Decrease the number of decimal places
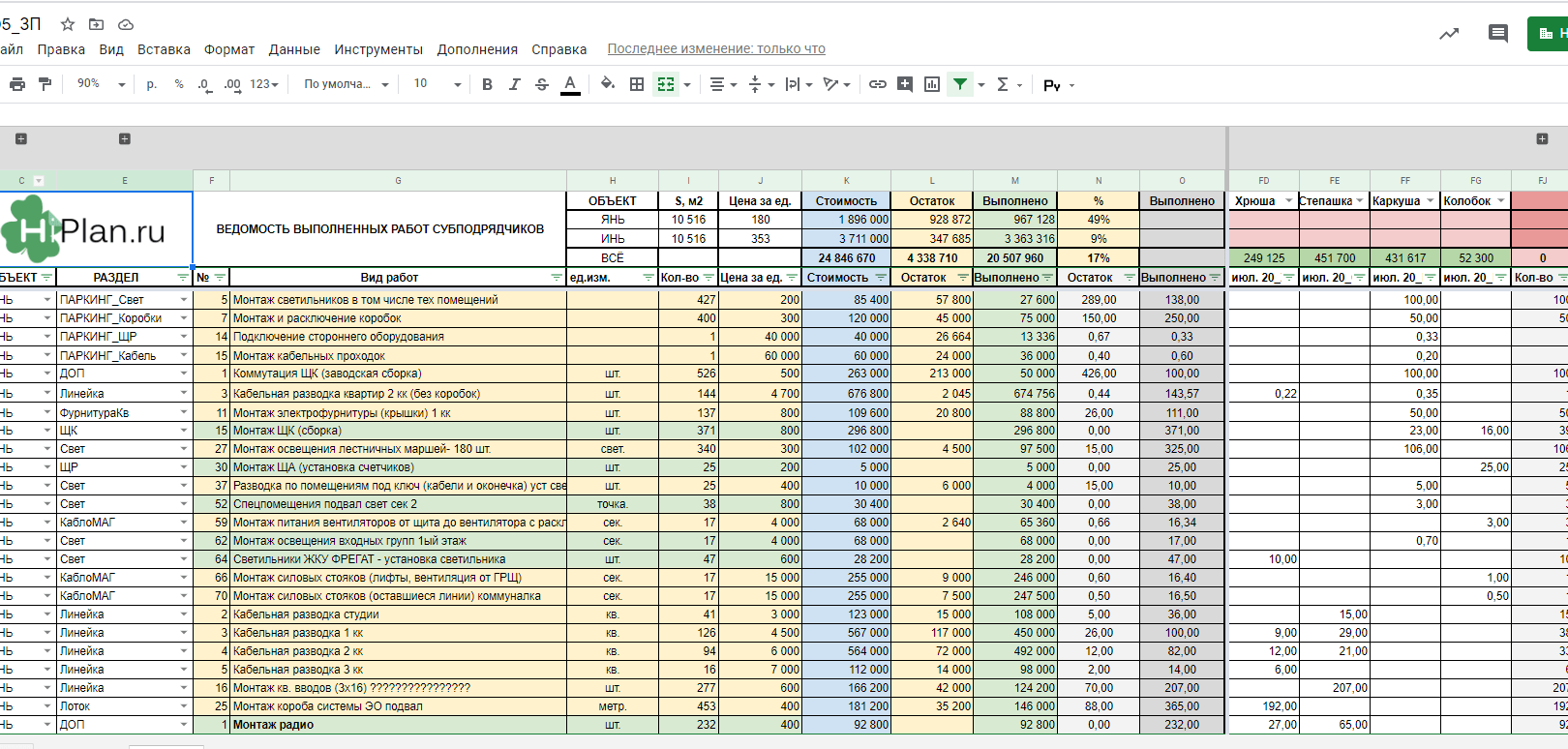The width and height of the screenshot is (1568, 749). point(204,84)
